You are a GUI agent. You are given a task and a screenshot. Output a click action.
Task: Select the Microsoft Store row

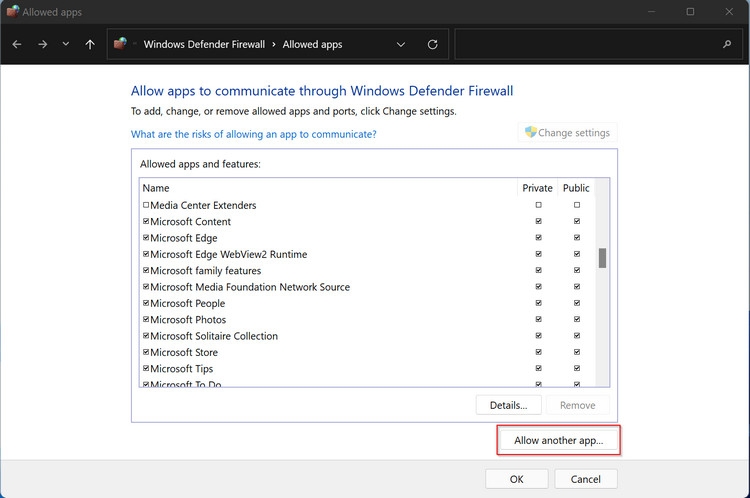367,352
